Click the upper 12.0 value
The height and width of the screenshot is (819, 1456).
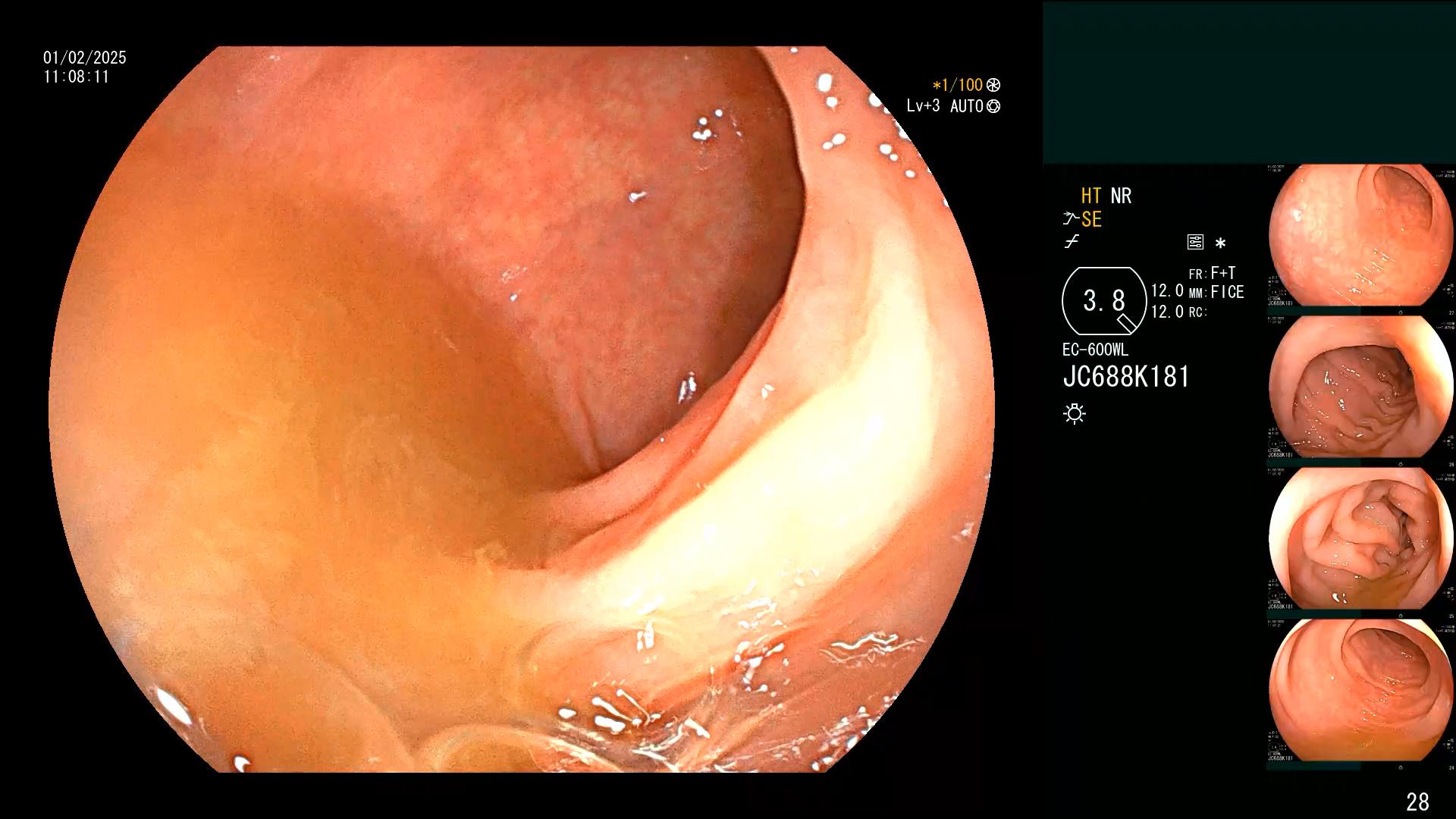coord(1167,290)
